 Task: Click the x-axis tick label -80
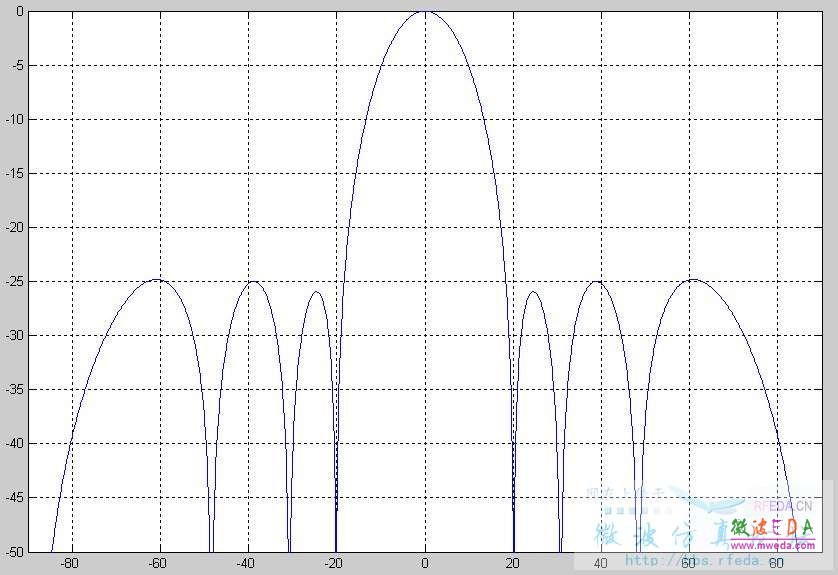pos(69,563)
